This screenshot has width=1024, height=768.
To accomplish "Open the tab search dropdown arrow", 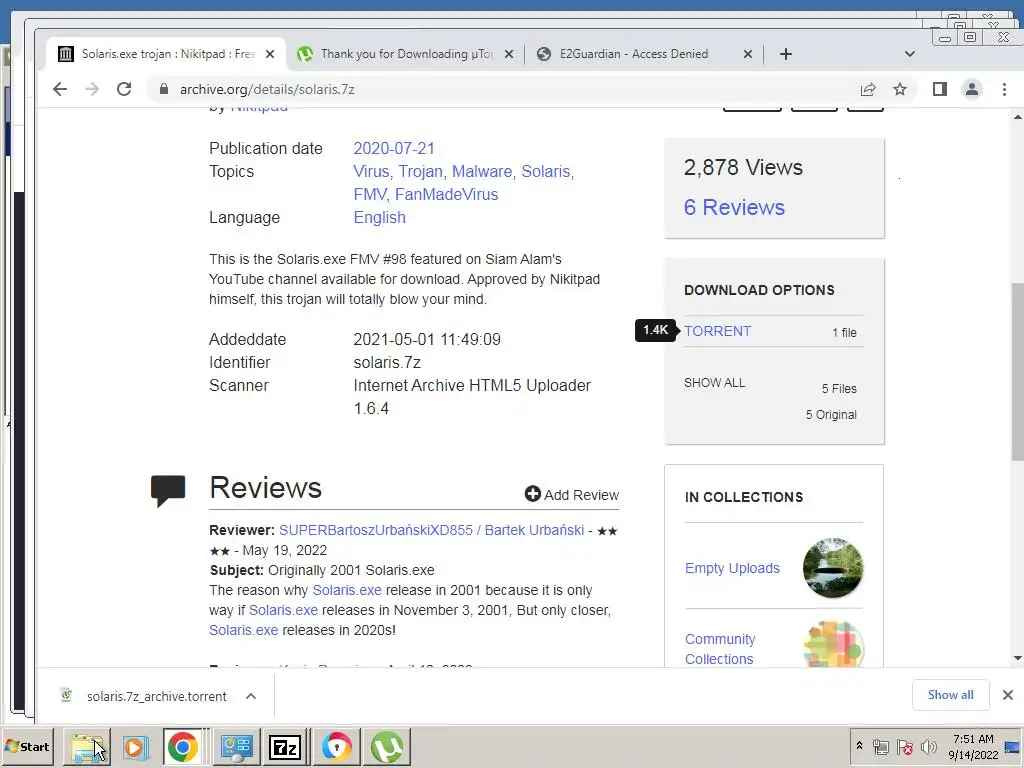I will [910, 54].
